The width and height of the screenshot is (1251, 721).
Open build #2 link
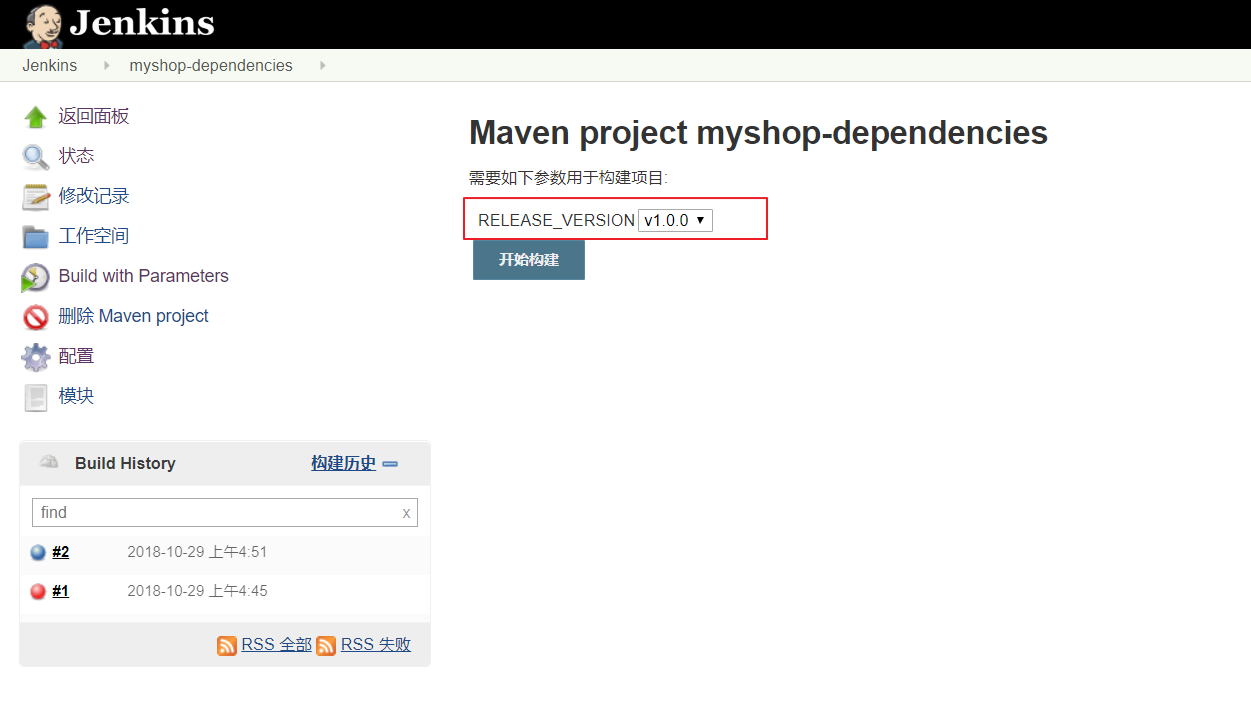tap(61, 552)
